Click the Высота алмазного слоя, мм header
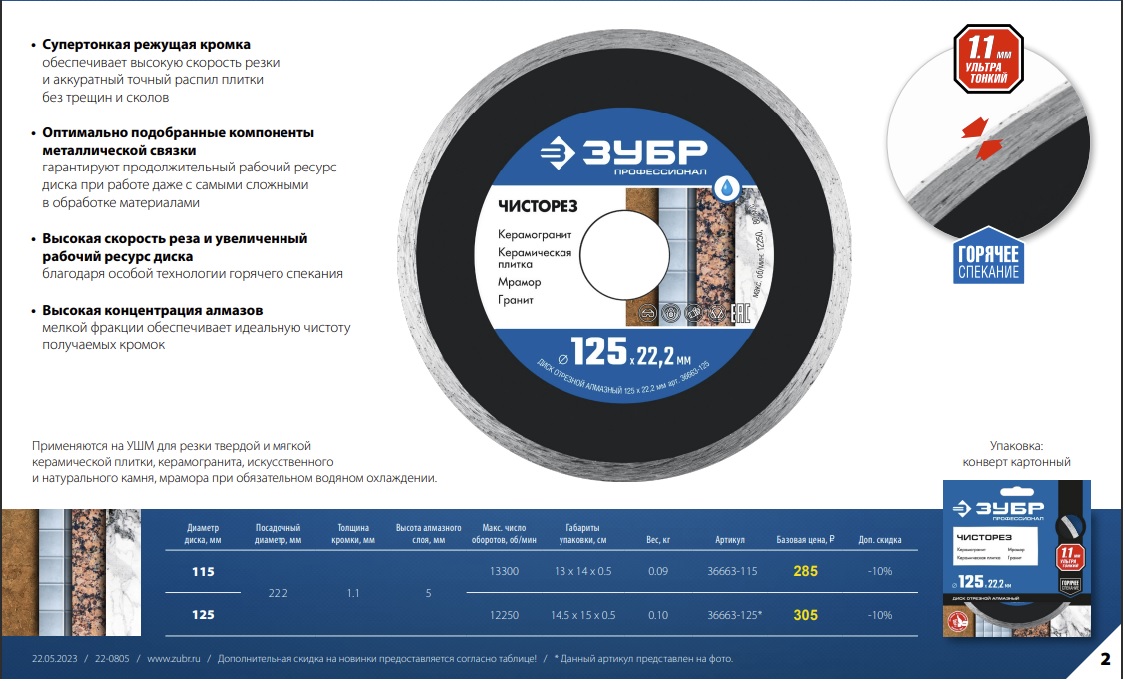 pos(428,534)
